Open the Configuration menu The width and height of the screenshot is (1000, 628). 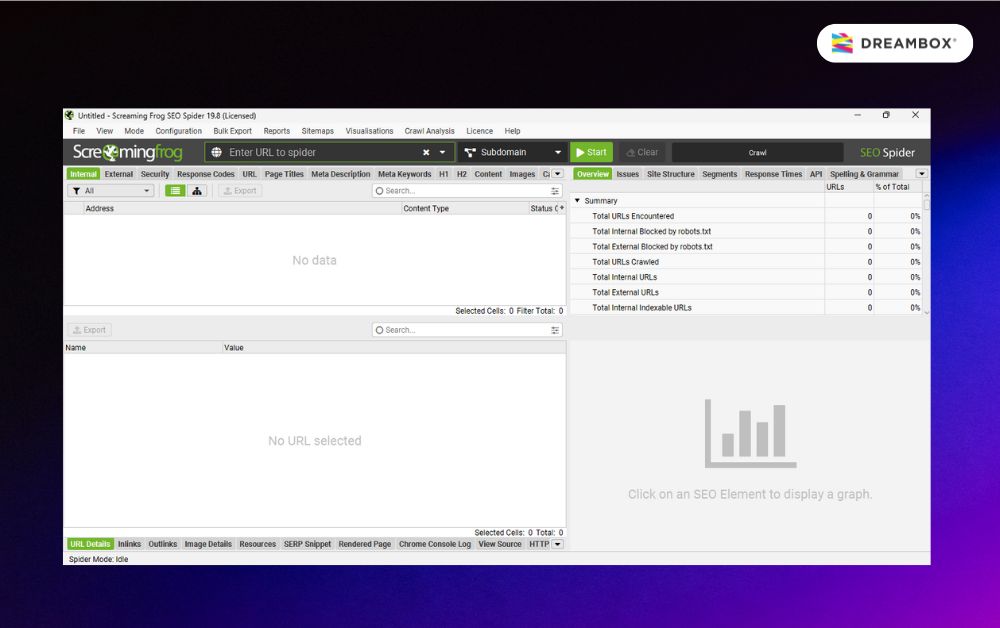[179, 131]
